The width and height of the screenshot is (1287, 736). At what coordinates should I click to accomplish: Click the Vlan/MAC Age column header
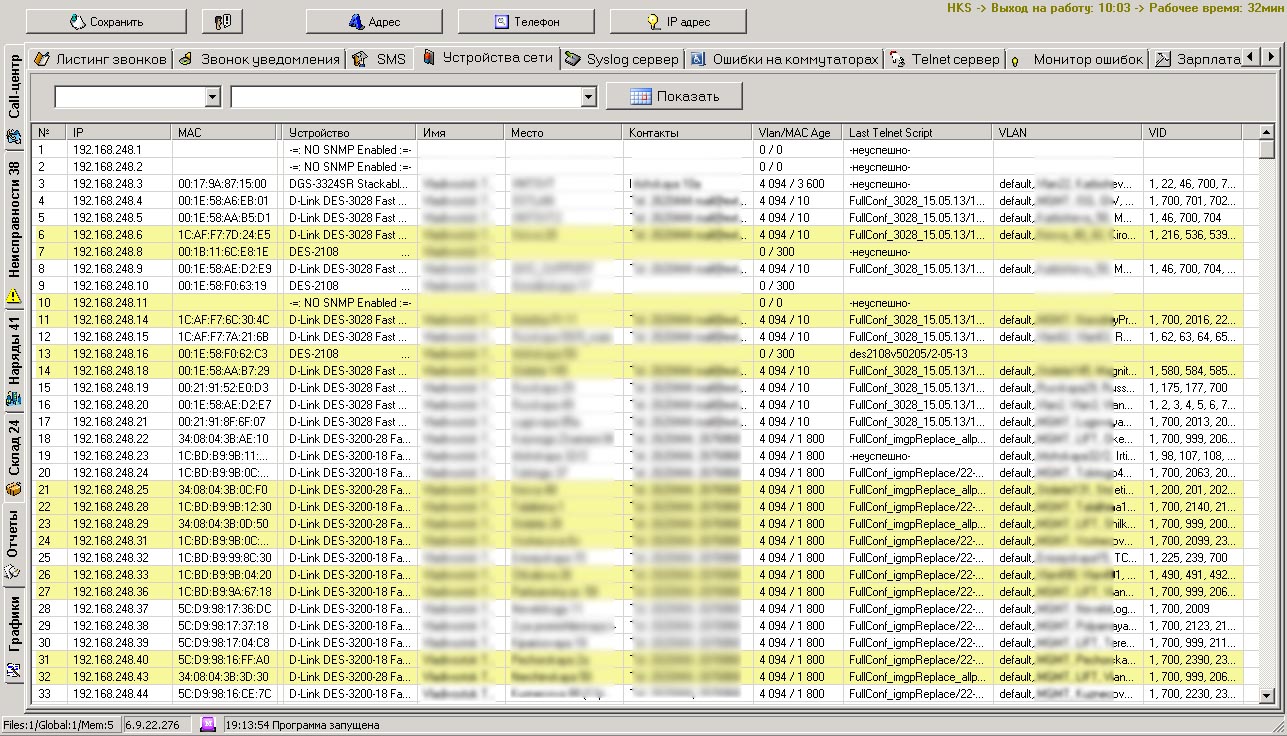799,132
